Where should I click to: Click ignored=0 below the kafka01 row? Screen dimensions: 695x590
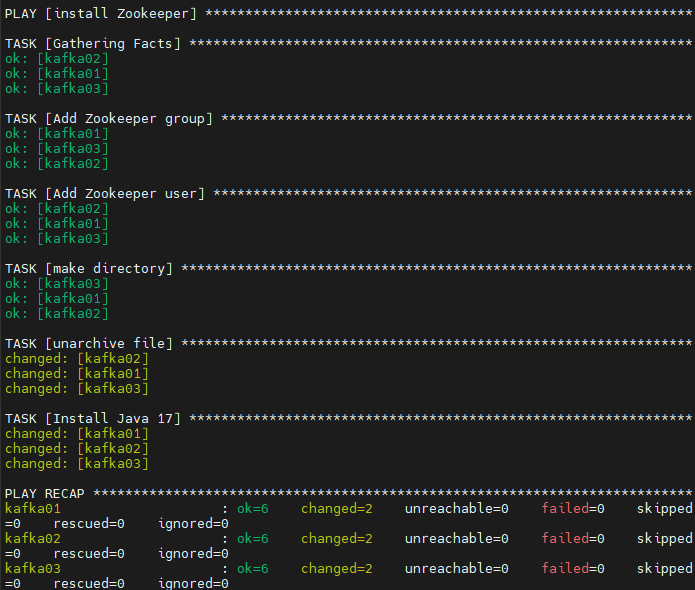tap(193, 524)
